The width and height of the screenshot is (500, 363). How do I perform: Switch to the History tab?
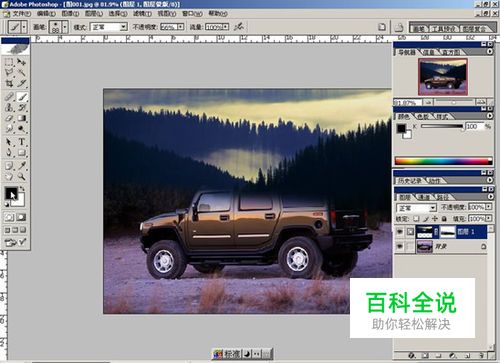[410, 181]
